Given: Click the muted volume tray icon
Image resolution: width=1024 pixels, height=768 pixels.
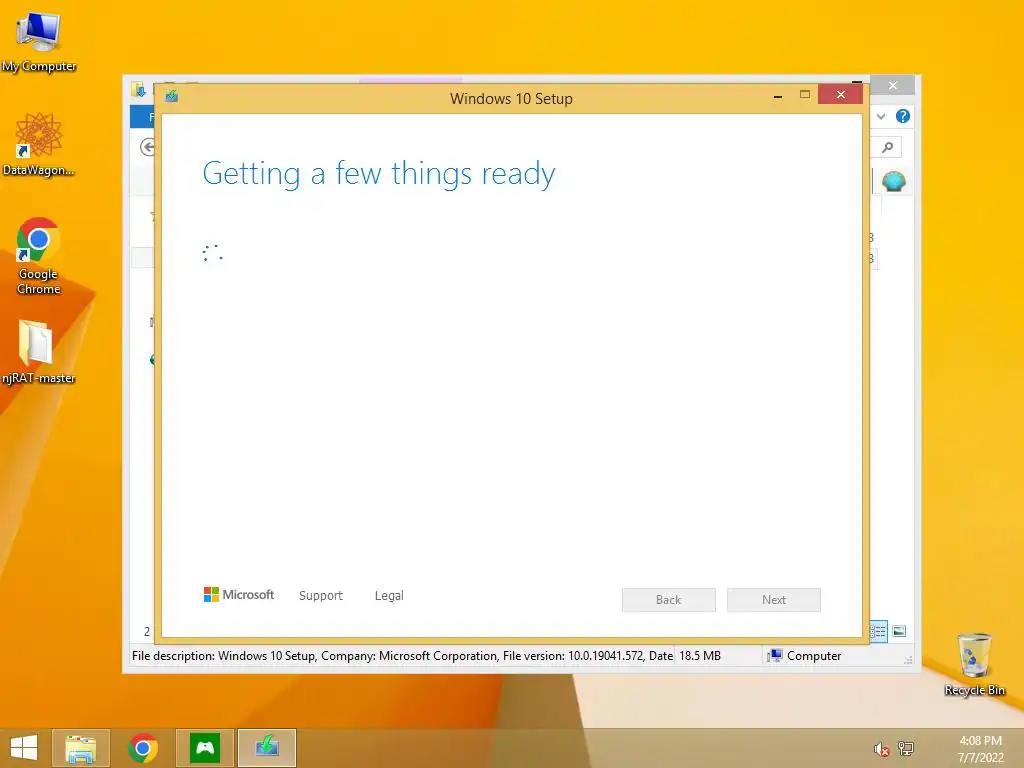Looking at the screenshot, I should click(882, 749).
